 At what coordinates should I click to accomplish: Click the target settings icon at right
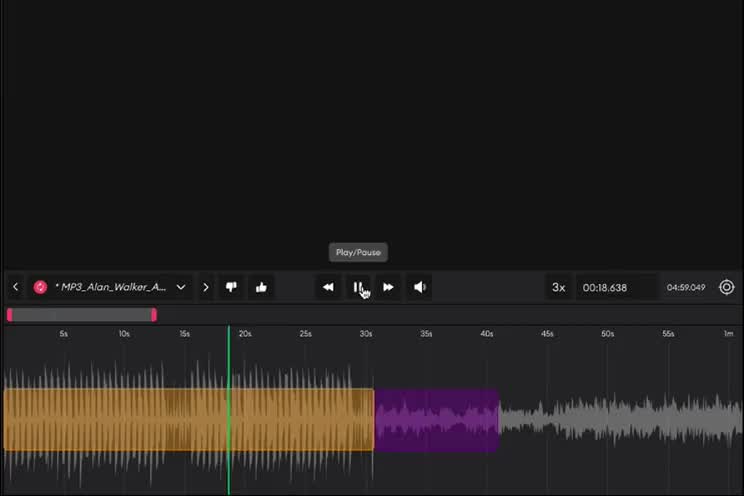coord(726,287)
